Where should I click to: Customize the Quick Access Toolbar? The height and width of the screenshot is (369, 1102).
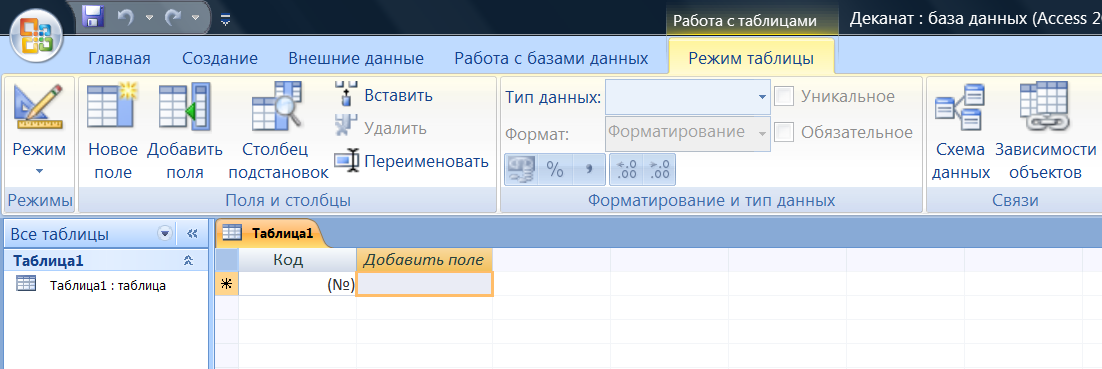[226, 19]
